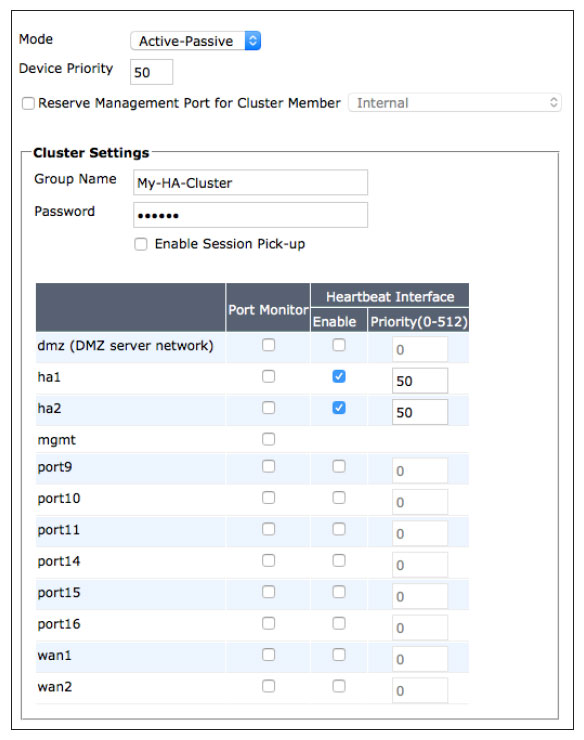Enable Session Pick-up checkbox
The width and height of the screenshot is (584, 740).
coord(141,244)
